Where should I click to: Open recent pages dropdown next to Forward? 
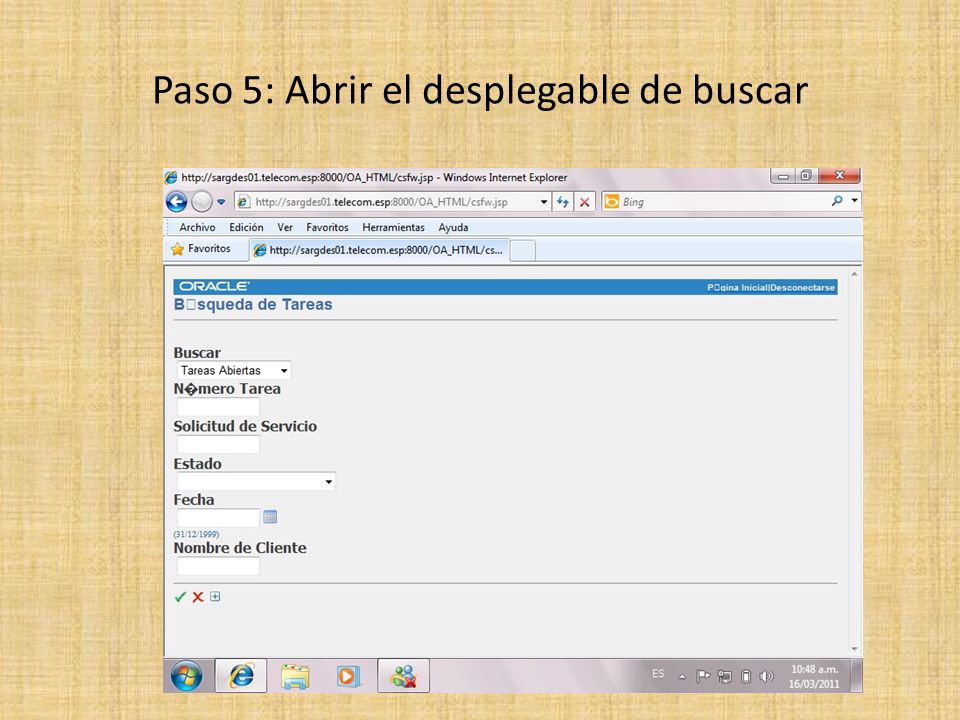click(x=221, y=201)
